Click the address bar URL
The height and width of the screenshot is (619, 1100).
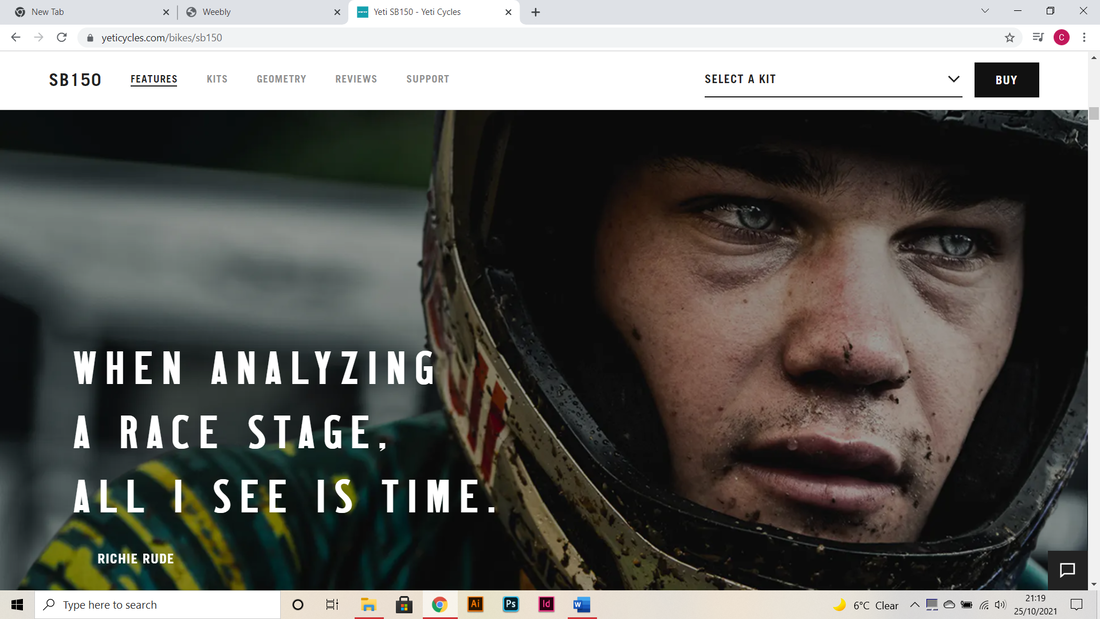point(161,38)
